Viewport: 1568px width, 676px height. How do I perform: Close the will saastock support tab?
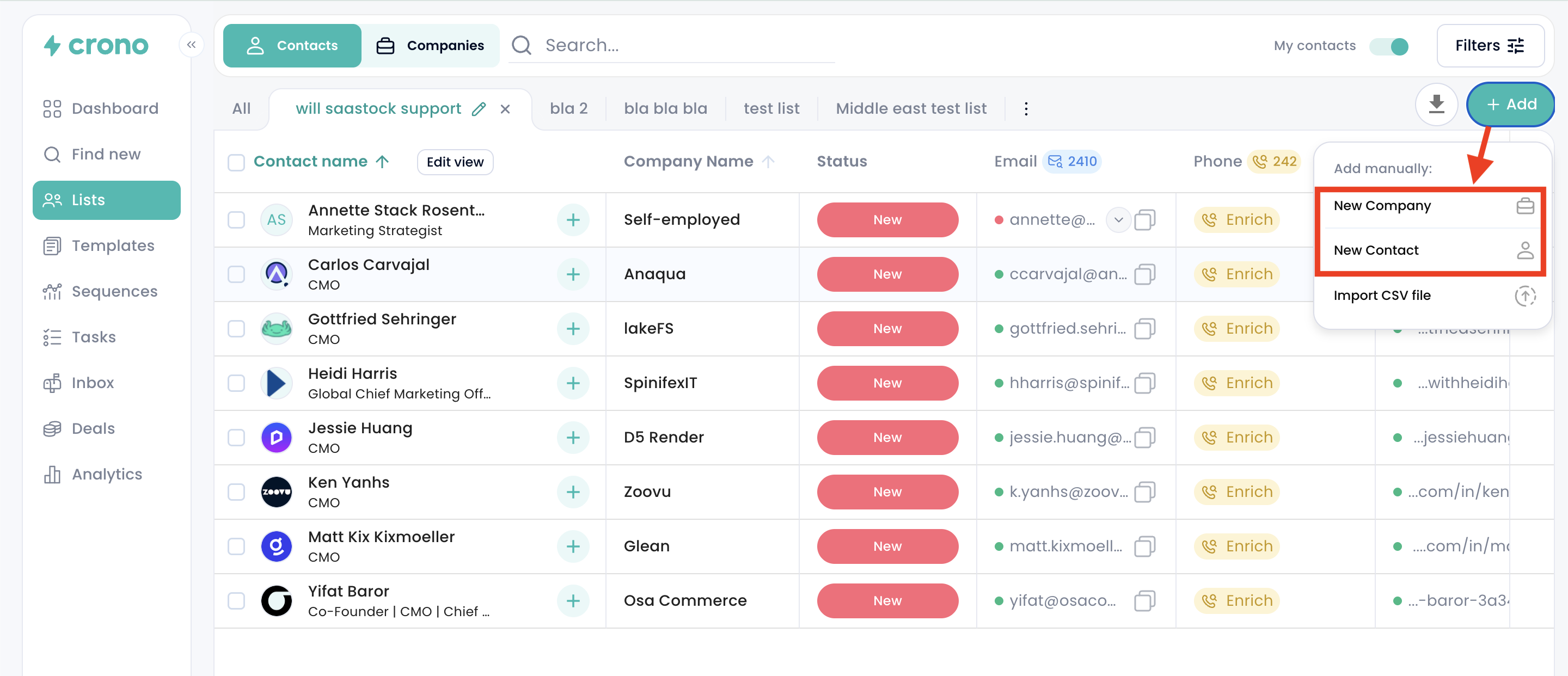505,109
